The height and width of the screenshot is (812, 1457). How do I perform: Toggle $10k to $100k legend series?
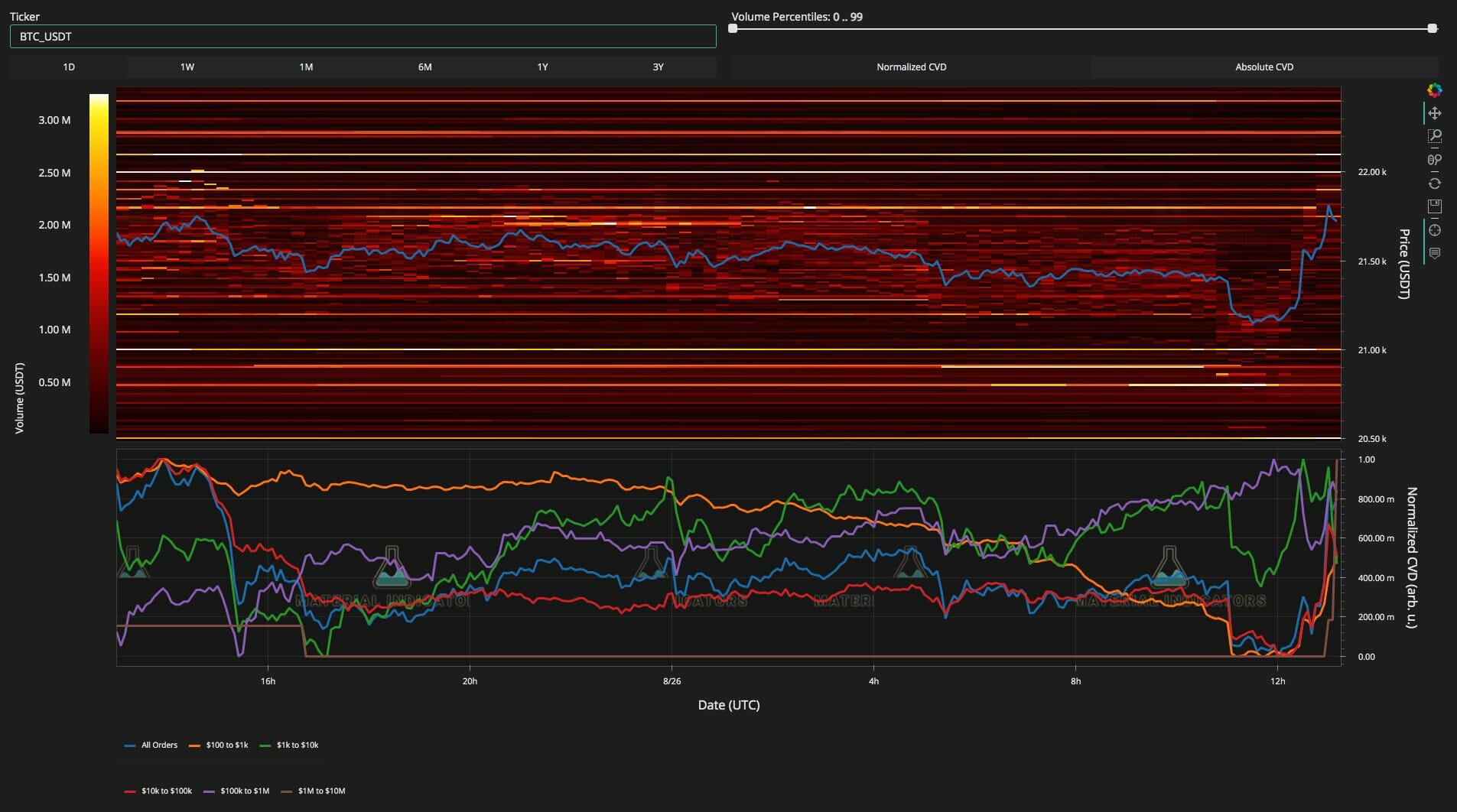pyautogui.click(x=158, y=791)
